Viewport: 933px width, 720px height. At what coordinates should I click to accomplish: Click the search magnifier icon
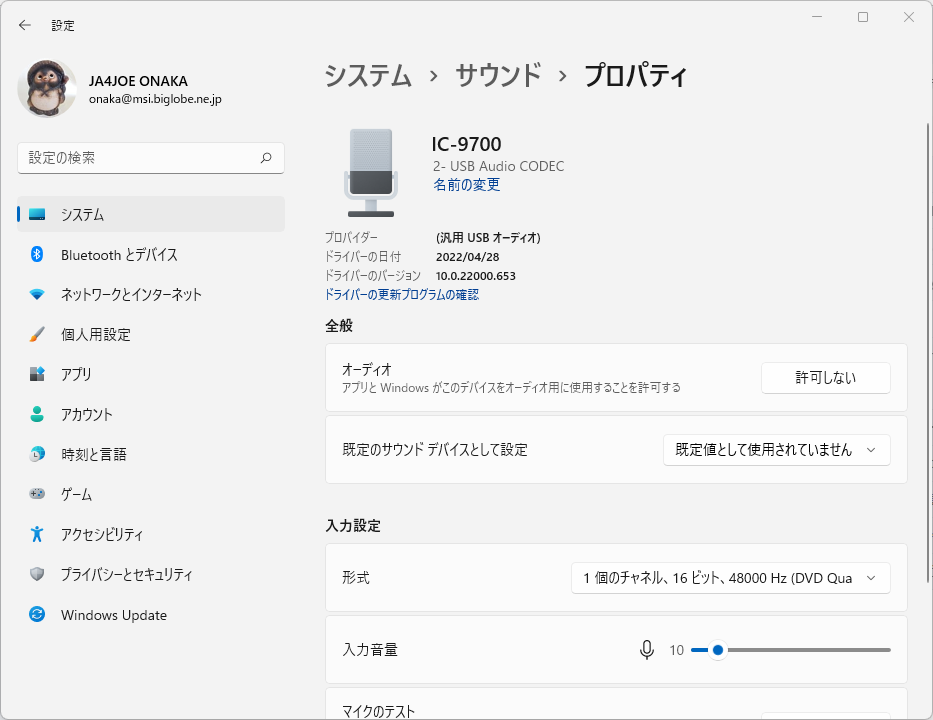[266, 158]
